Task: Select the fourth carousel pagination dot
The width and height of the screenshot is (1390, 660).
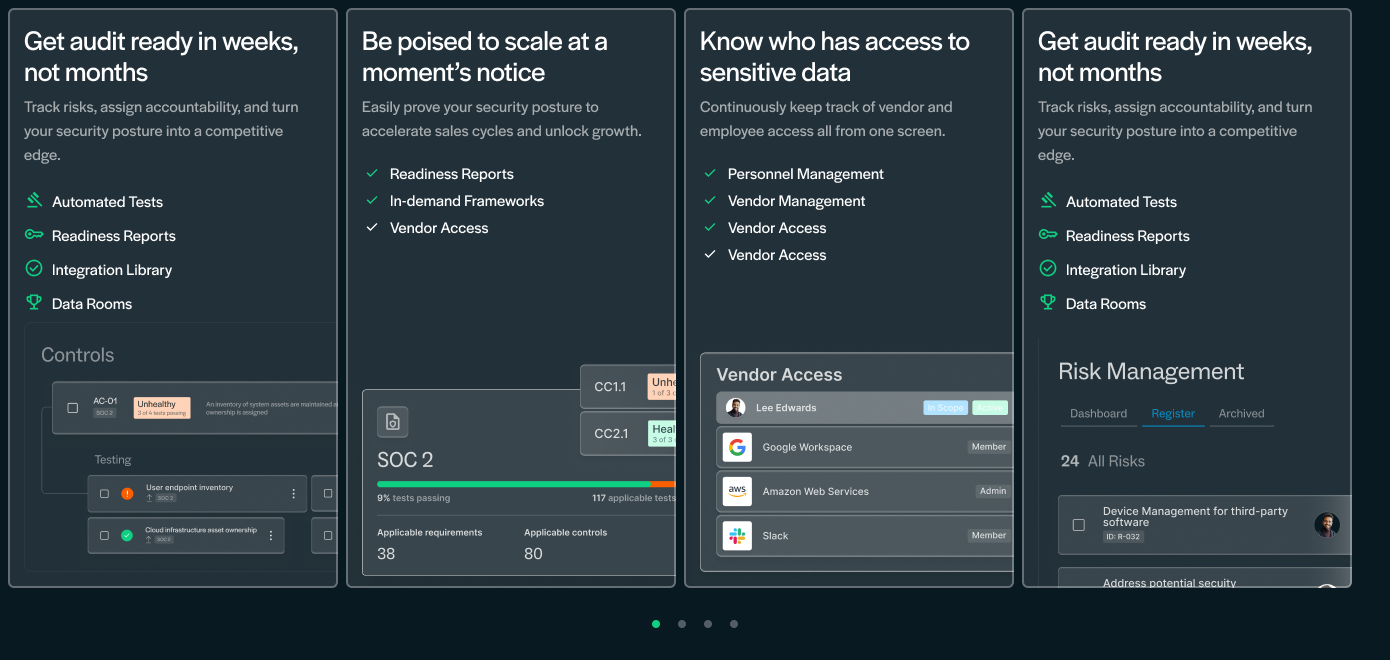Action: point(734,624)
